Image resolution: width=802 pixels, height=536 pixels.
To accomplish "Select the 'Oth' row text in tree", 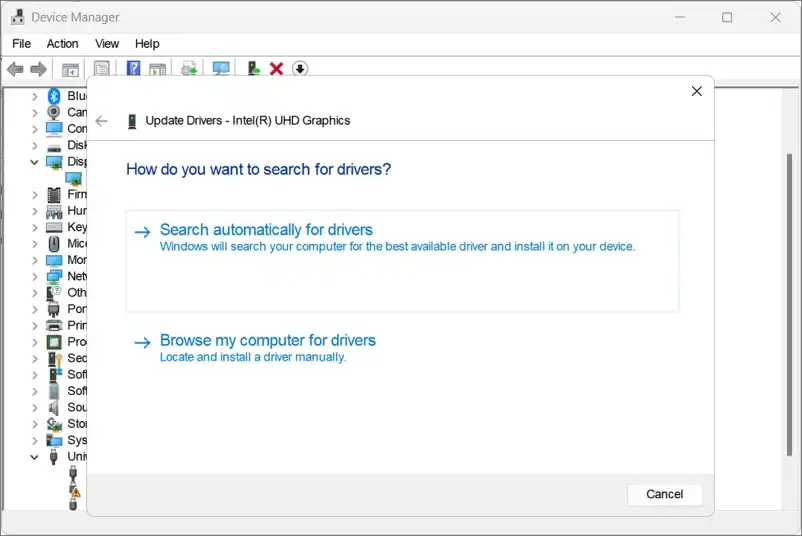I will tap(77, 293).
